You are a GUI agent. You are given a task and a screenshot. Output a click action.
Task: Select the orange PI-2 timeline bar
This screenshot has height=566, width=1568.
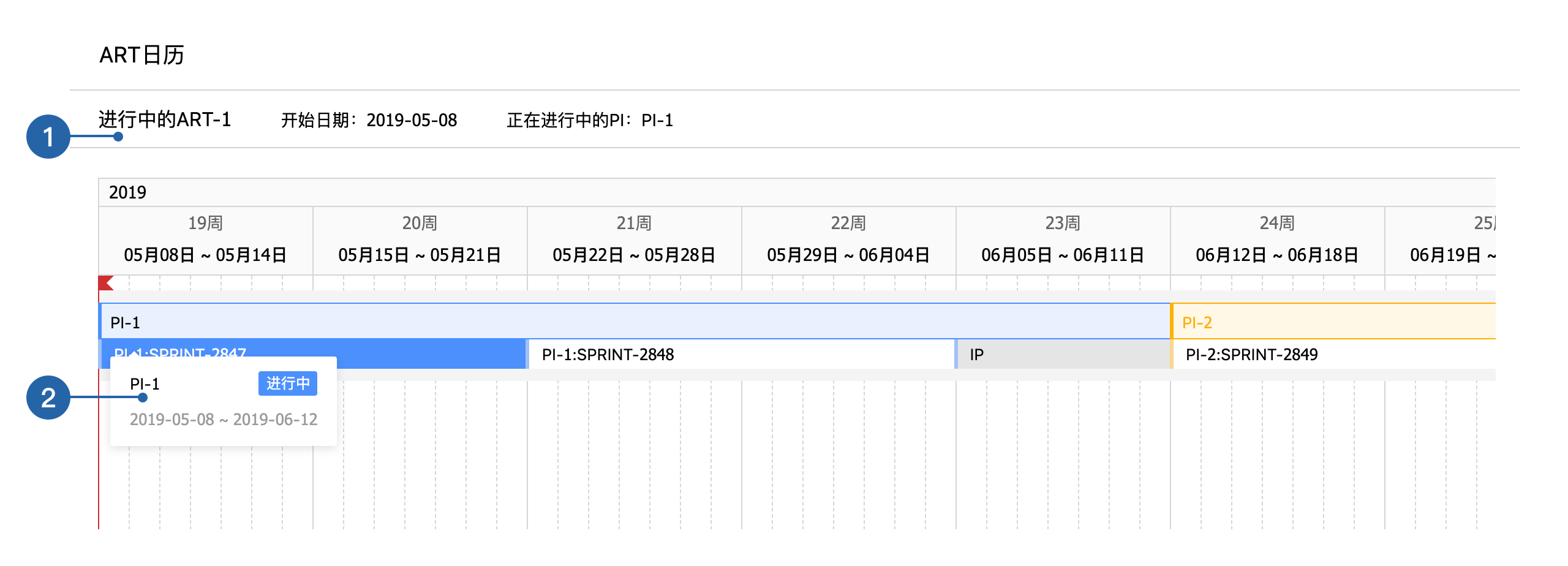(x=1333, y=322)
